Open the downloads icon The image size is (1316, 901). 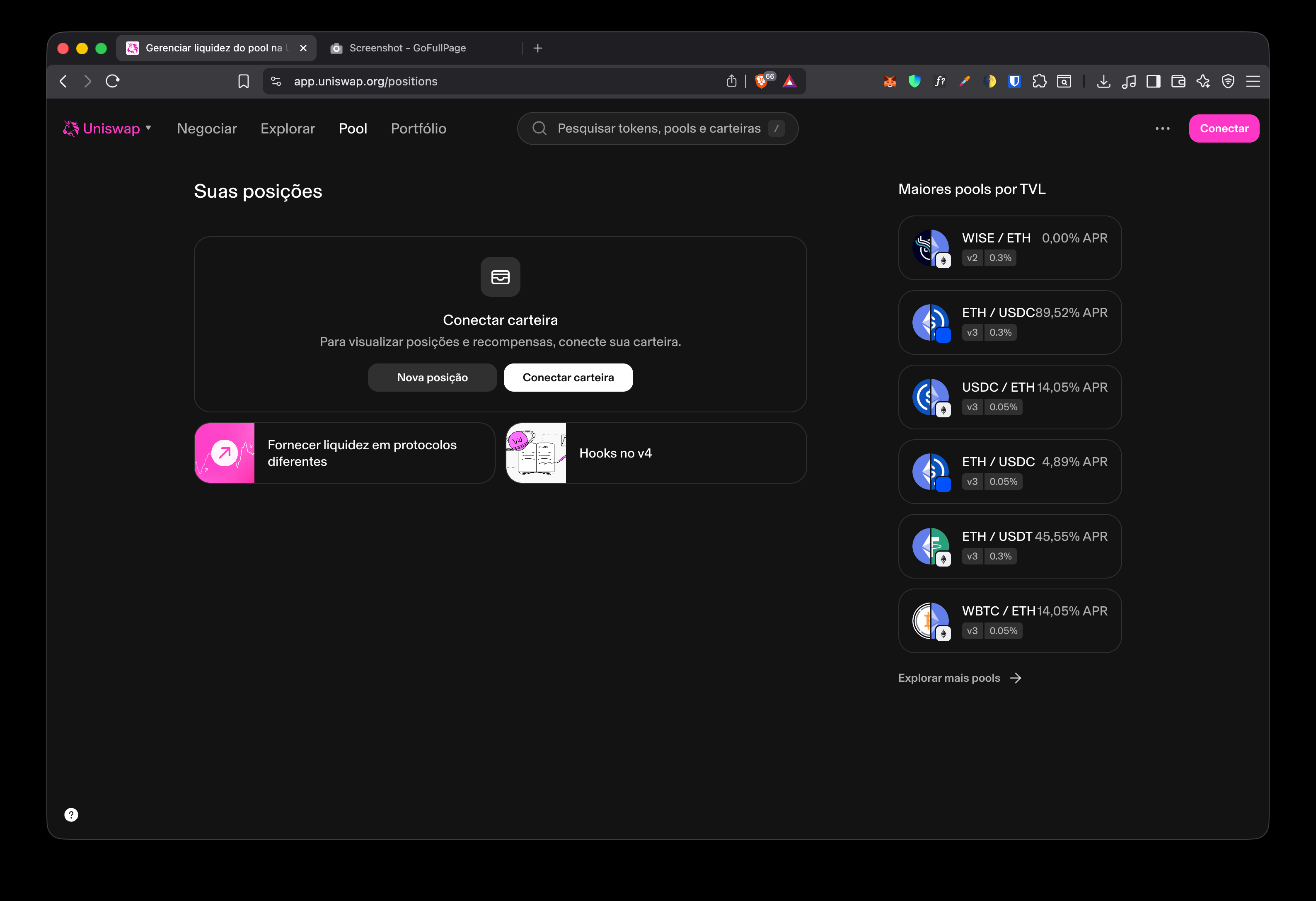[x=1104, y=82]
